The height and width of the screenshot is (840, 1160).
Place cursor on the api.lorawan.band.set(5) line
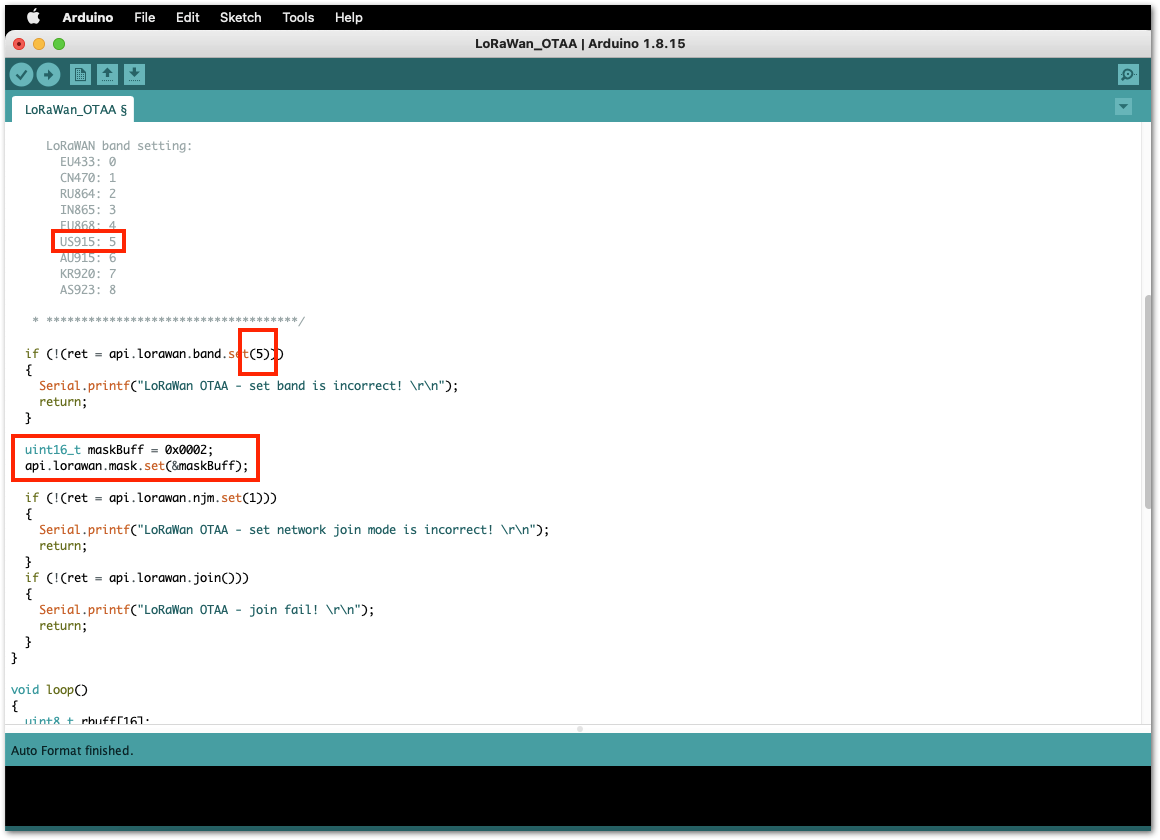point(154,354)
